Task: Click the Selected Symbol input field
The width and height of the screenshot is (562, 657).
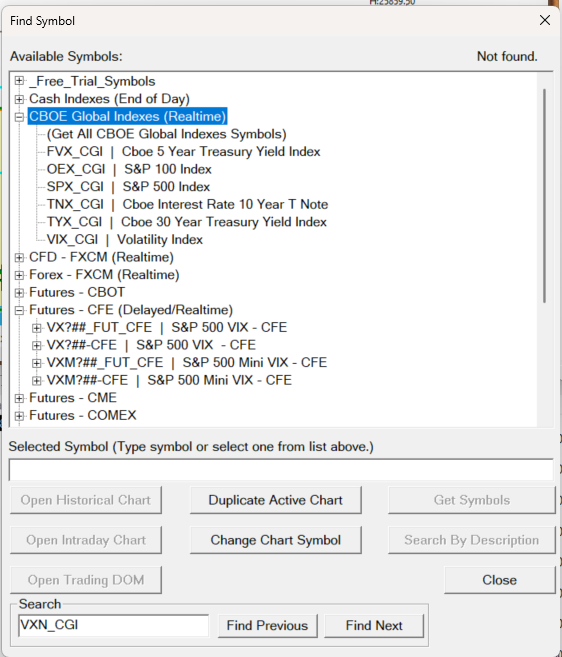Action: point(281,470)
